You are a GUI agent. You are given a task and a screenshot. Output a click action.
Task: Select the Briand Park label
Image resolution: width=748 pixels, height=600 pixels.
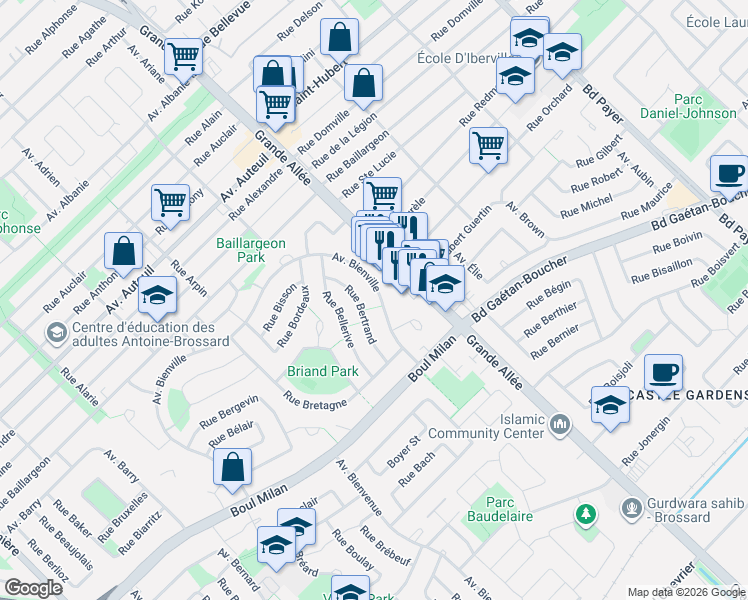click(x=322, y=371)
